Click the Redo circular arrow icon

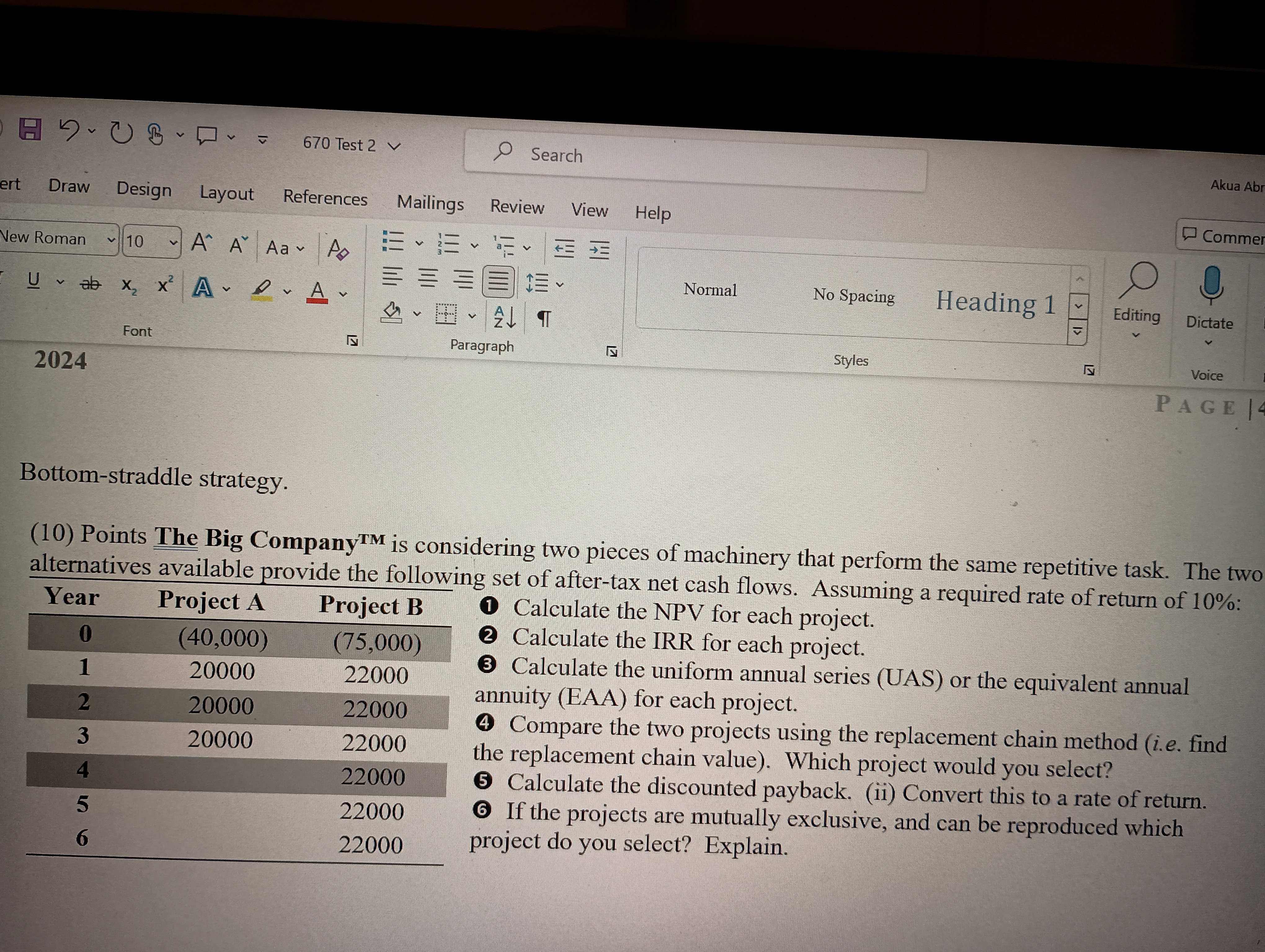tap(121, 133)
